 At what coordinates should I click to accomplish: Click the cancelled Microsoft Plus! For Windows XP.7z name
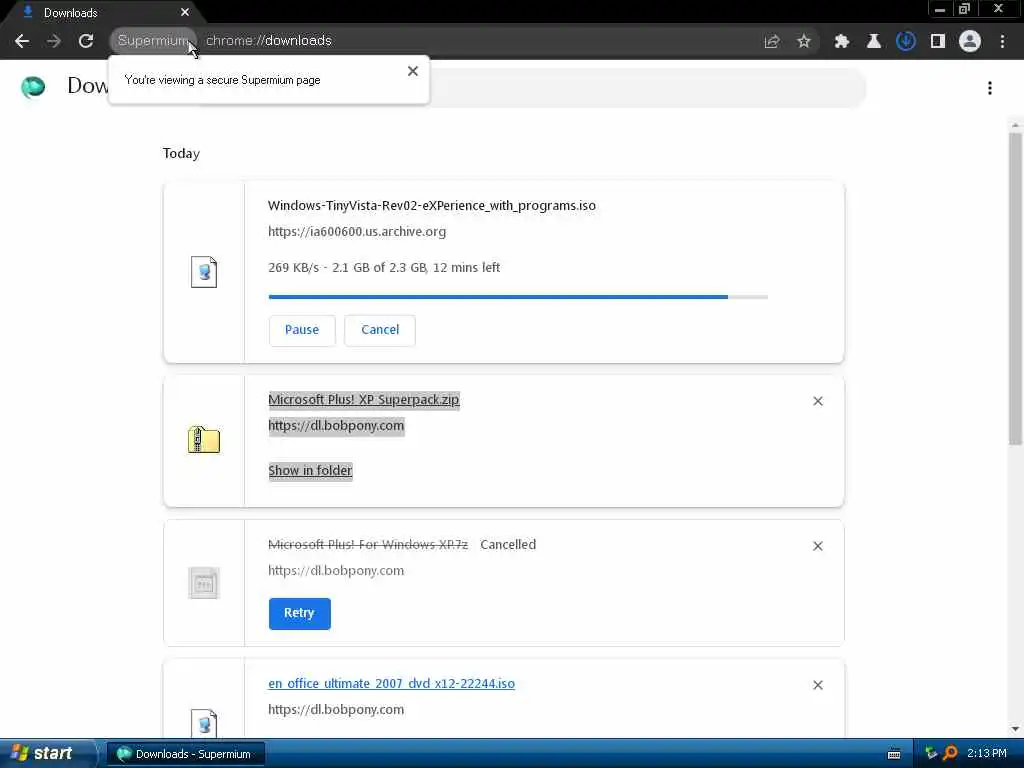[x=368, y=545]
